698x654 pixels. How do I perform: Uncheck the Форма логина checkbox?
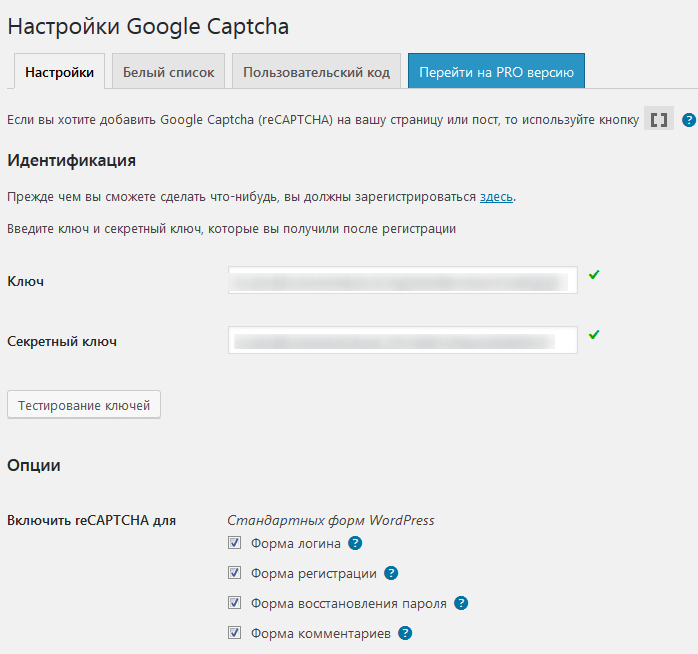[235, 544]
